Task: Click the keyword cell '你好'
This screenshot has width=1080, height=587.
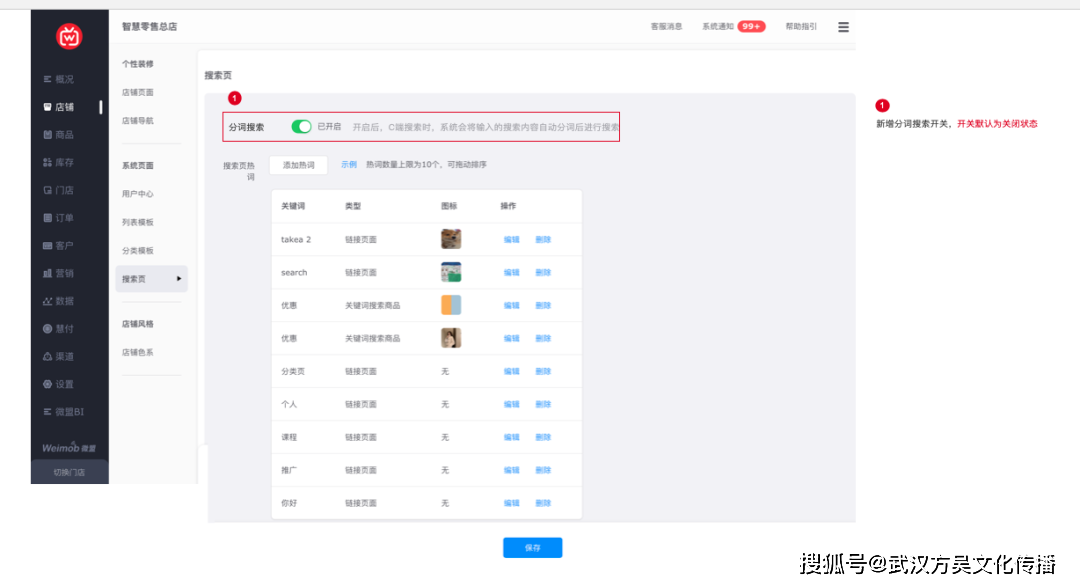Action: point(289,503)
